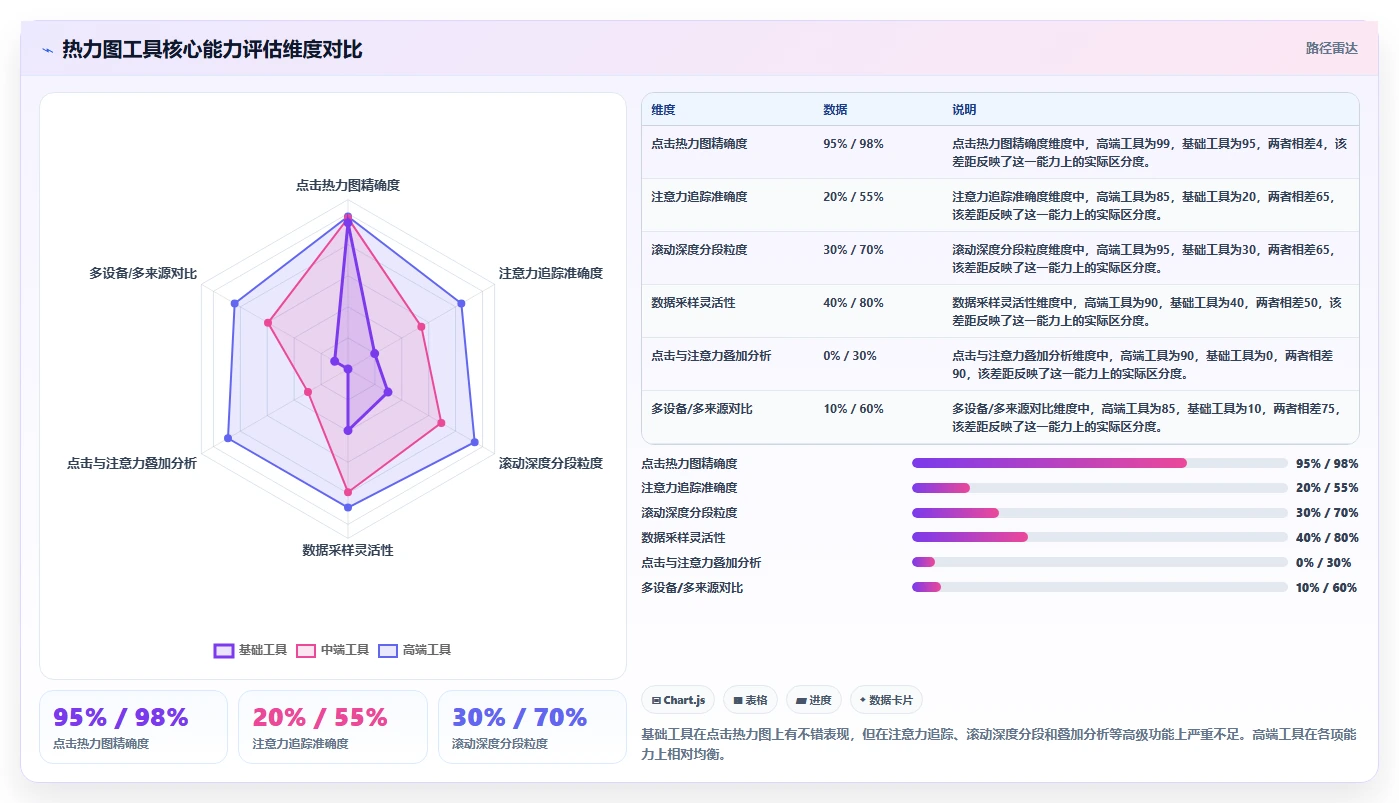Click the radar axis label 多设备/多来源对比
Image resolution: width=1399 pixels, height=803 pixels.
(143, 273)
